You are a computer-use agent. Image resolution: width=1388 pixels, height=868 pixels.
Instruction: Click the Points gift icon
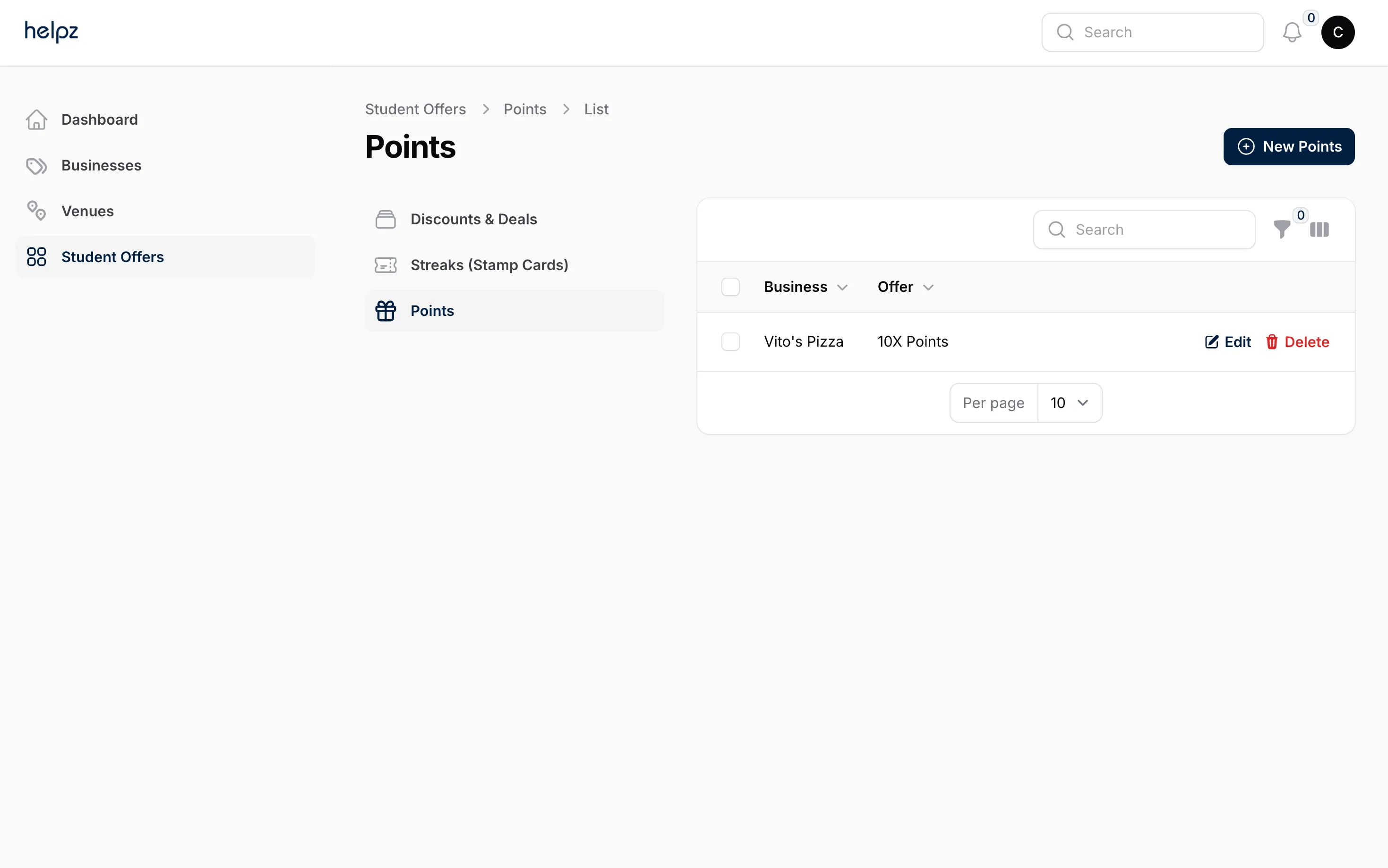(x=386, y=311)
